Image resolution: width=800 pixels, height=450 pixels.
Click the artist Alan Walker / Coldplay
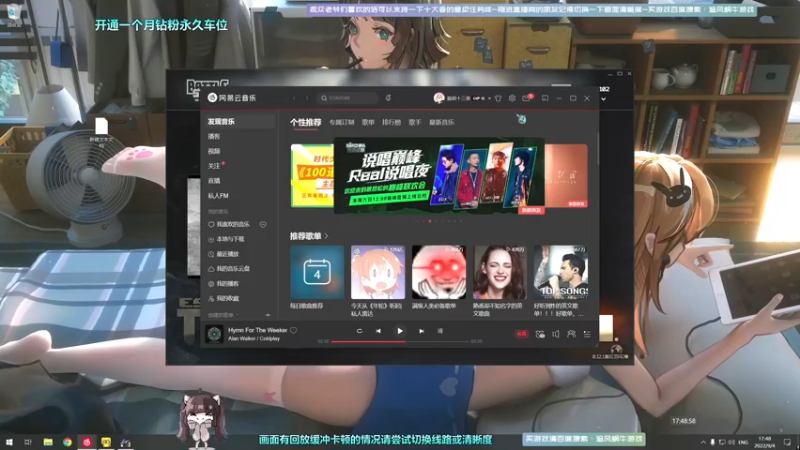254,339
